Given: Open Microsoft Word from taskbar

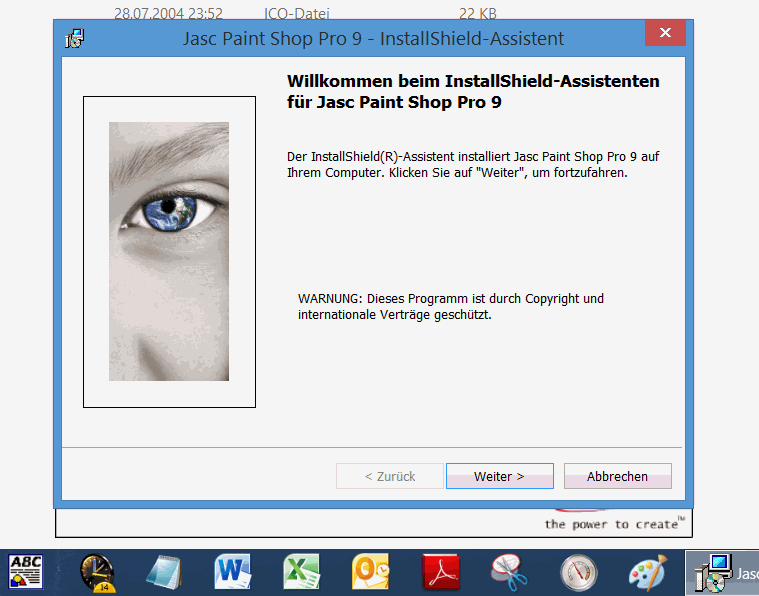Looking at the screenshot, I should pyautogui.click(x=232, y=573).
